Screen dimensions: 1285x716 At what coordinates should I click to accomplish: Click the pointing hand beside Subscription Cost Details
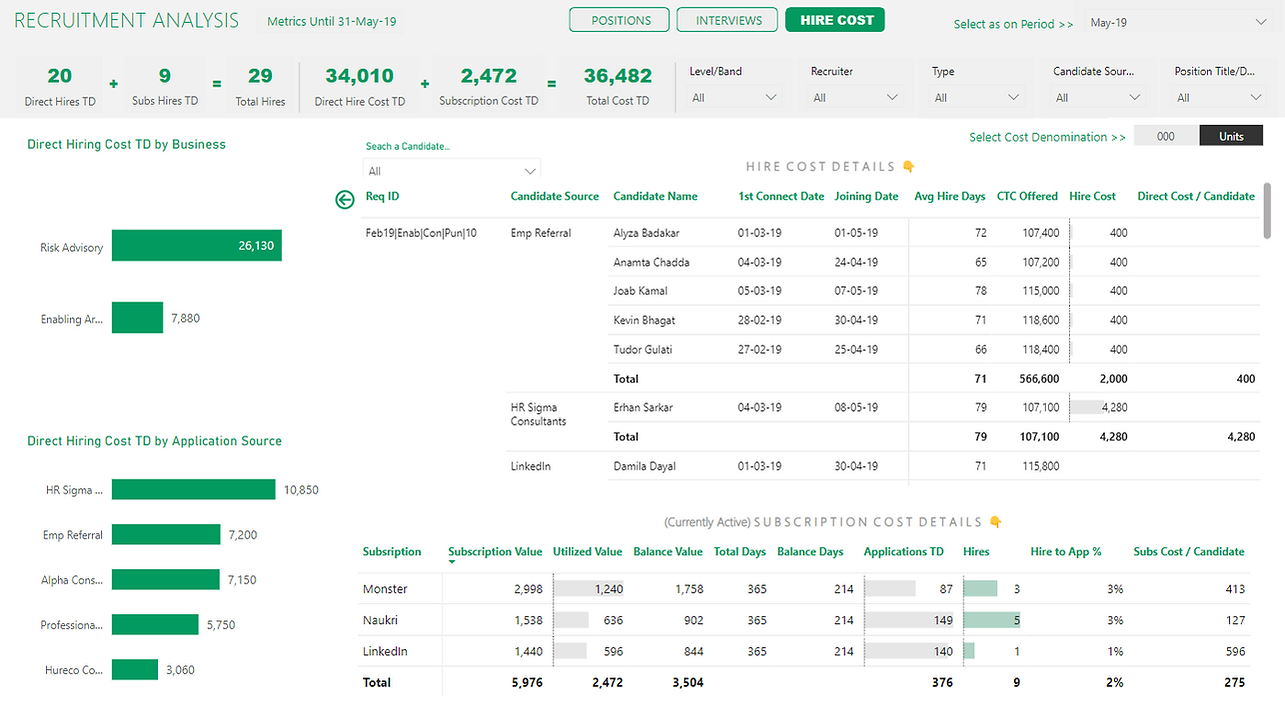995,522
